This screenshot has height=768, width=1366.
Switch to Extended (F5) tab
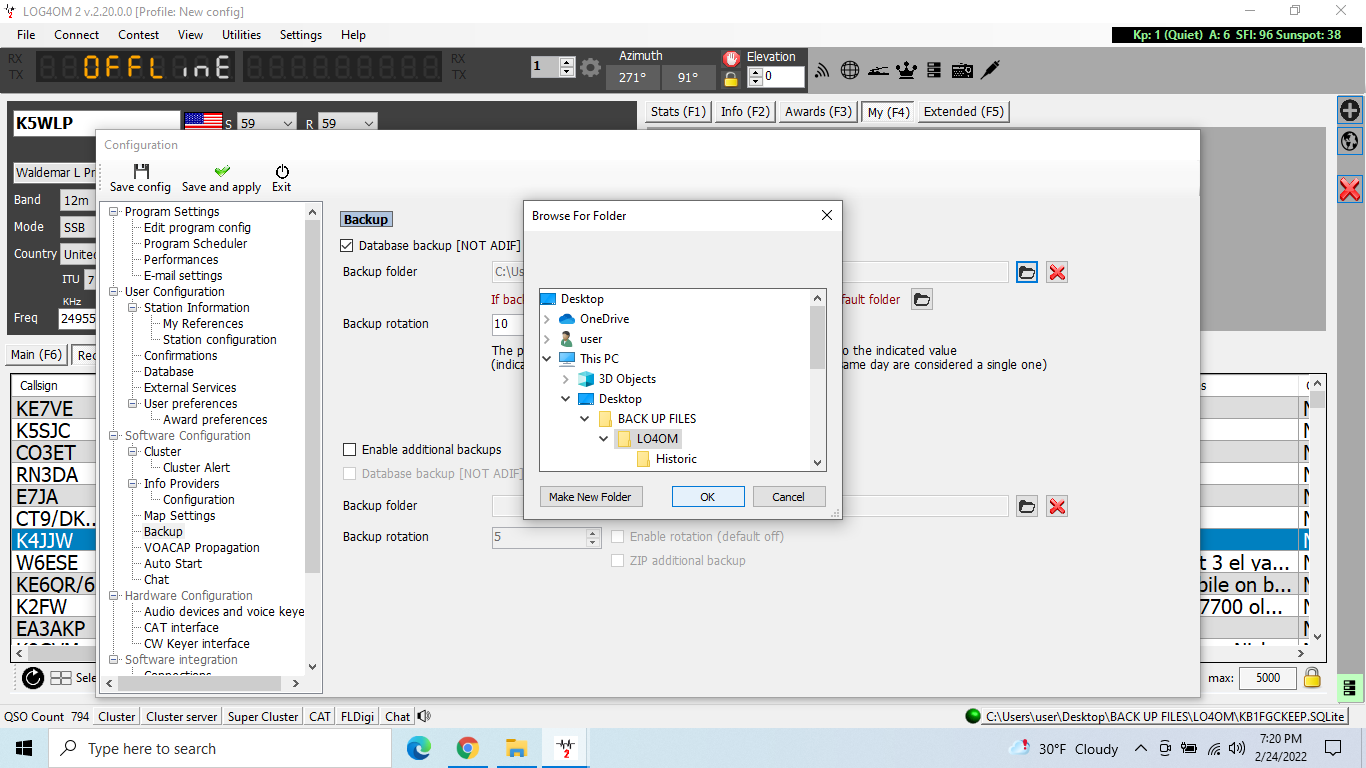[x=964, y=112]
